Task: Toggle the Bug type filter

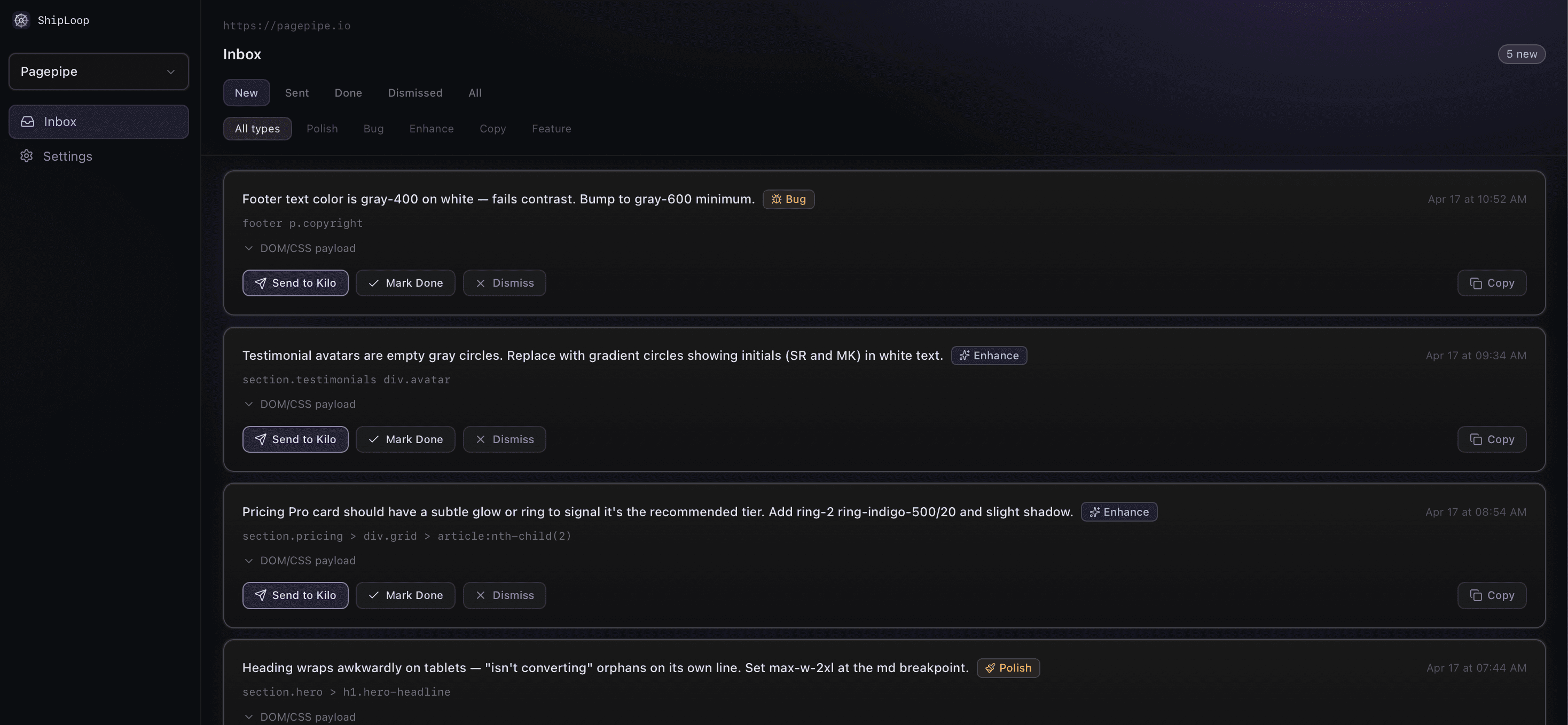Action: pyautogui.click(x=373, y=129)
